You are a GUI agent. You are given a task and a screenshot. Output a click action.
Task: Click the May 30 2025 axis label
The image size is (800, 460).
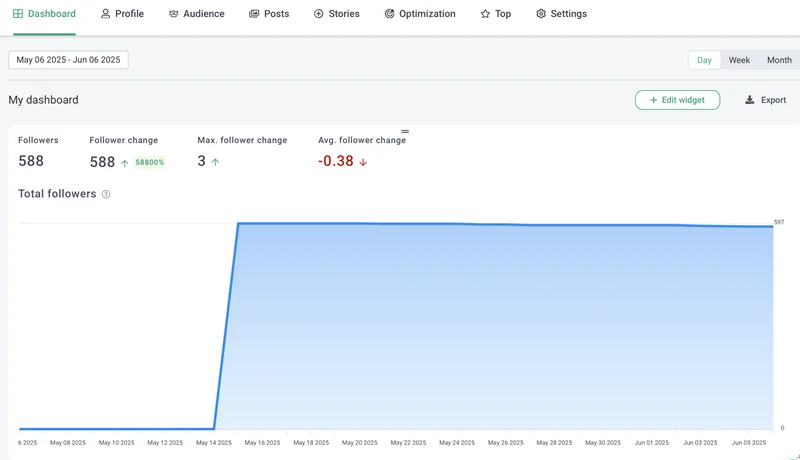click(603, 443)
